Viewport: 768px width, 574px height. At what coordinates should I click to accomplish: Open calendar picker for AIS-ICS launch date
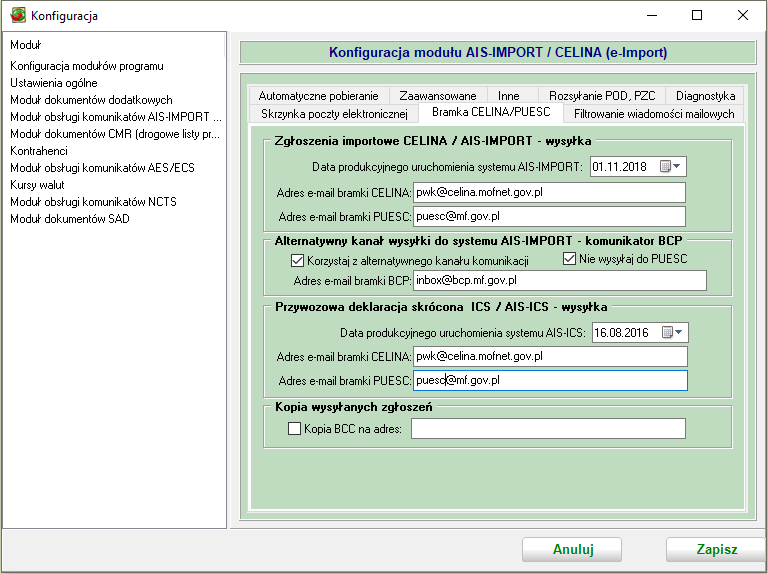pyautogui.click(x=672, y=333)
